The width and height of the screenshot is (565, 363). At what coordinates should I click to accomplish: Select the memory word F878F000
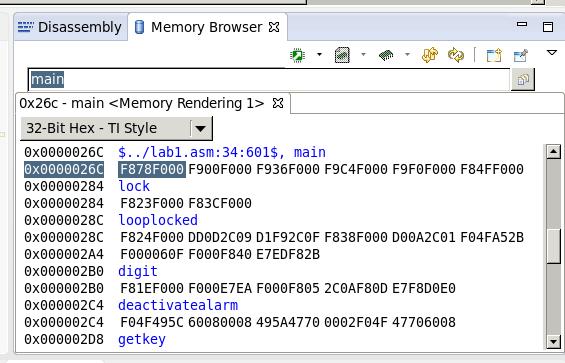coord(152,169)
